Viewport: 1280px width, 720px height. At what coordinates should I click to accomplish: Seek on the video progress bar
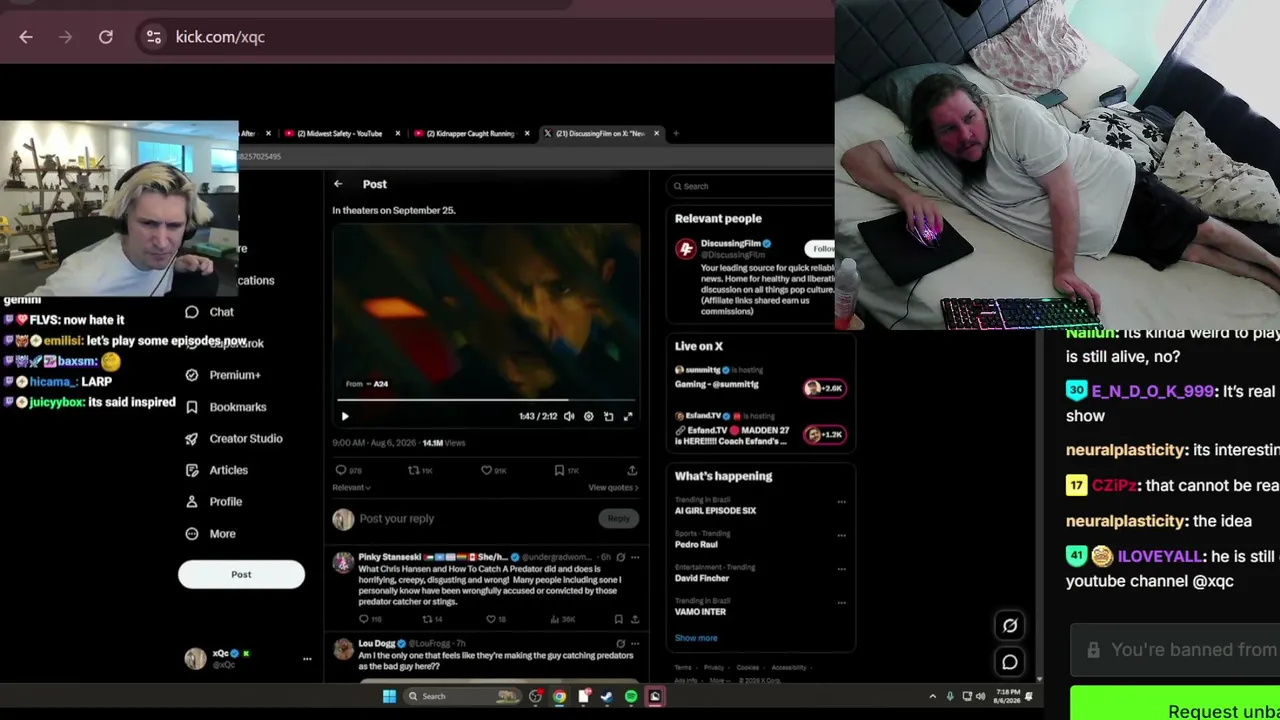coord(486,400)
